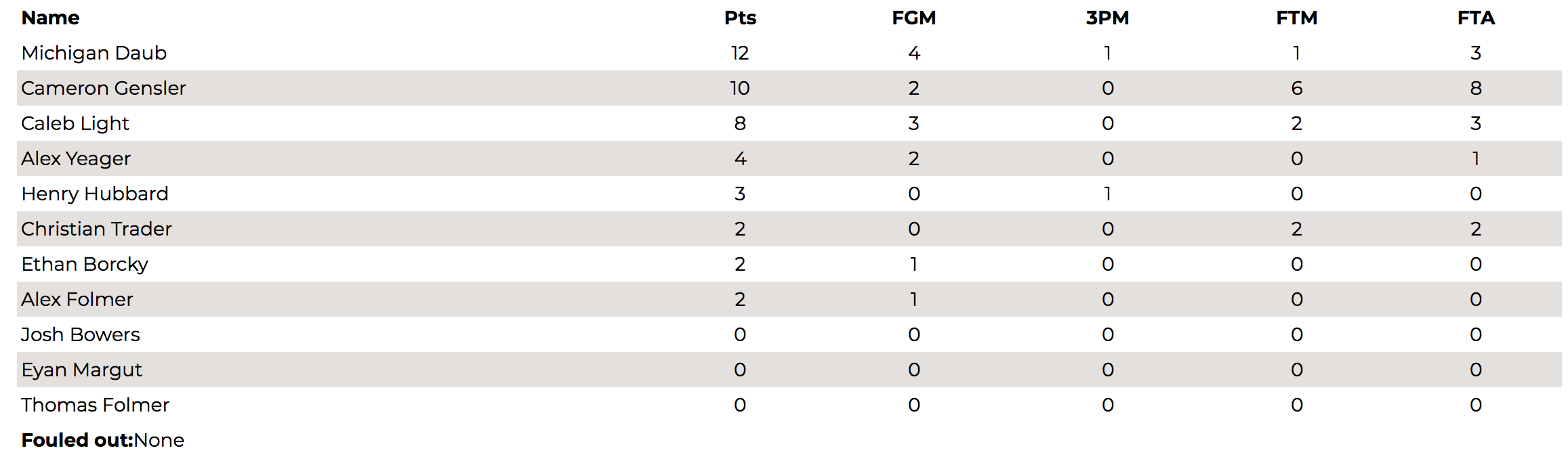Select Henry Hubbard's name cell
The height and width of the screenshot is (463, 1568).
[x=95, y=194]
